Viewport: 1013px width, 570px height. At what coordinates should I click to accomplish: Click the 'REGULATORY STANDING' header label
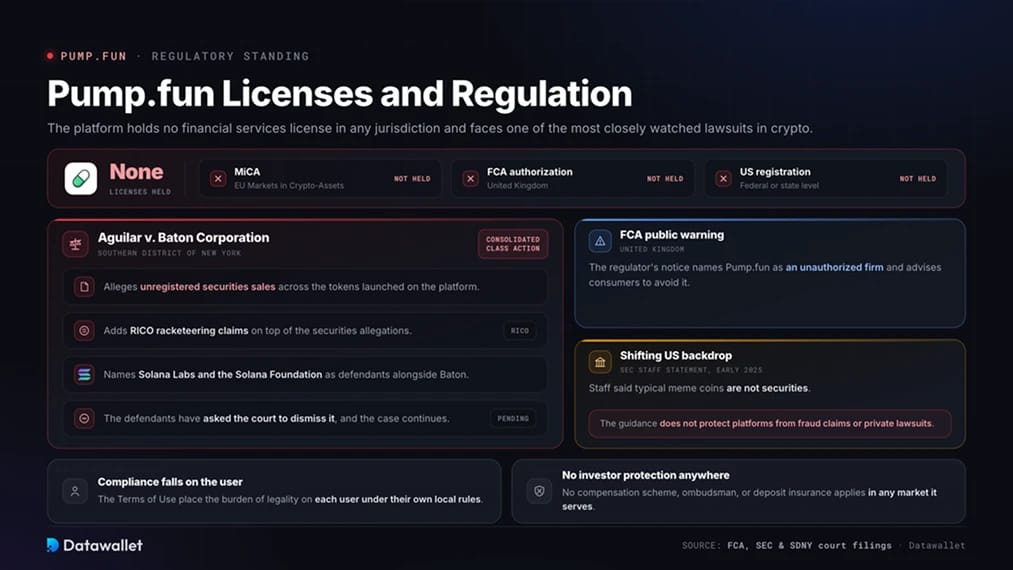[230, 56]
